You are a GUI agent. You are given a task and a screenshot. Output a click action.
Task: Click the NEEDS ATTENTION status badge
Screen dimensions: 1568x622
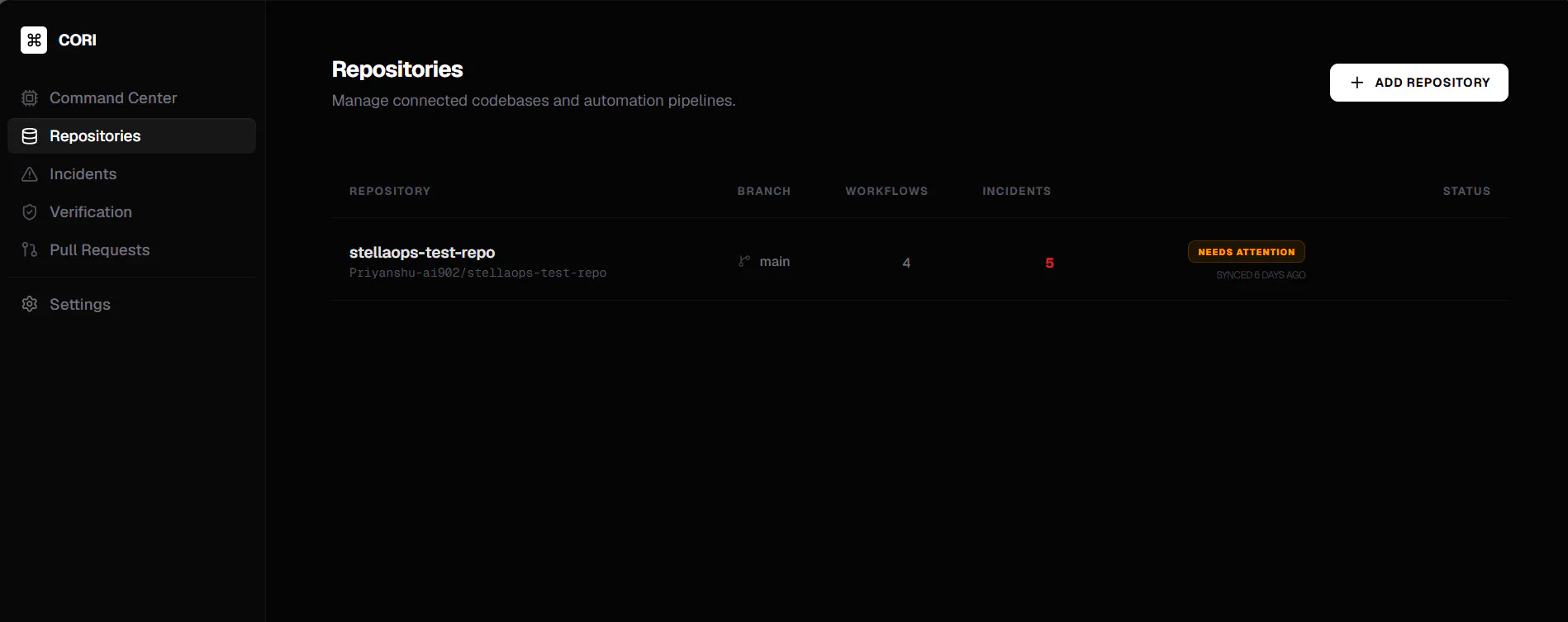pyautogui.click(x=1247, y=252)
